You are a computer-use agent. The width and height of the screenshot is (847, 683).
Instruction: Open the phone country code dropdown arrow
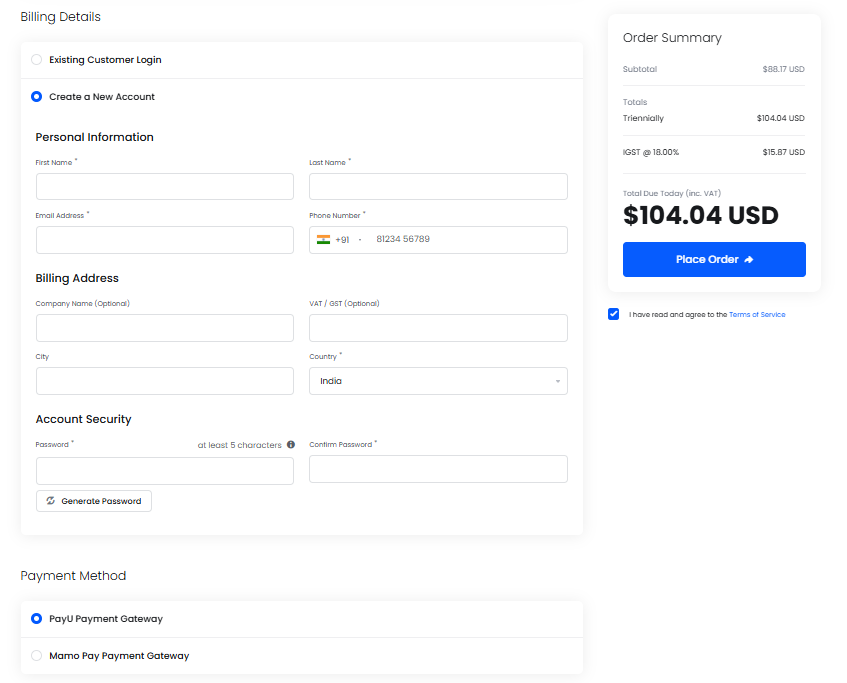[360, 239]
